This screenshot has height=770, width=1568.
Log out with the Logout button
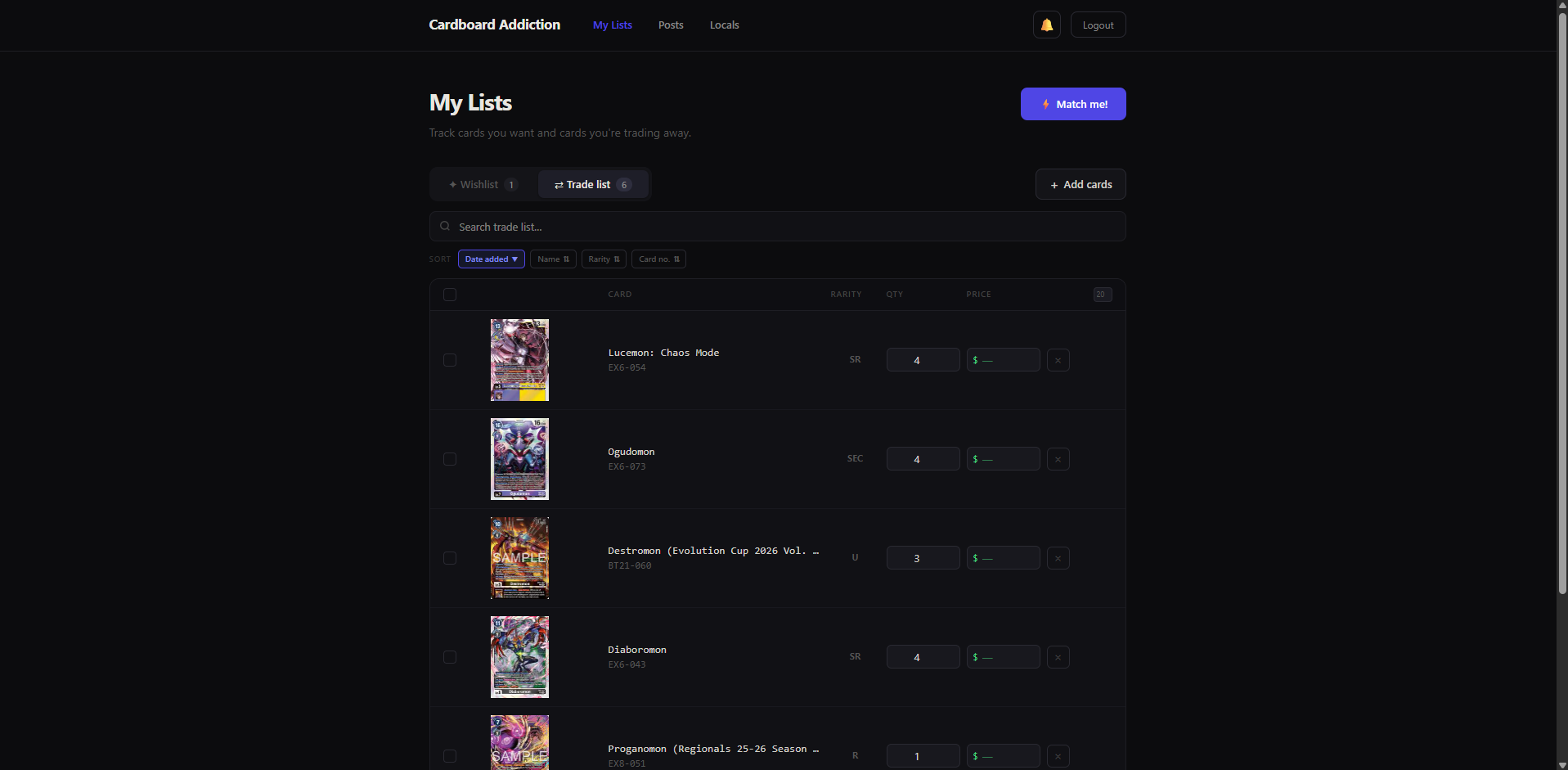click(x=1098, y=25)
